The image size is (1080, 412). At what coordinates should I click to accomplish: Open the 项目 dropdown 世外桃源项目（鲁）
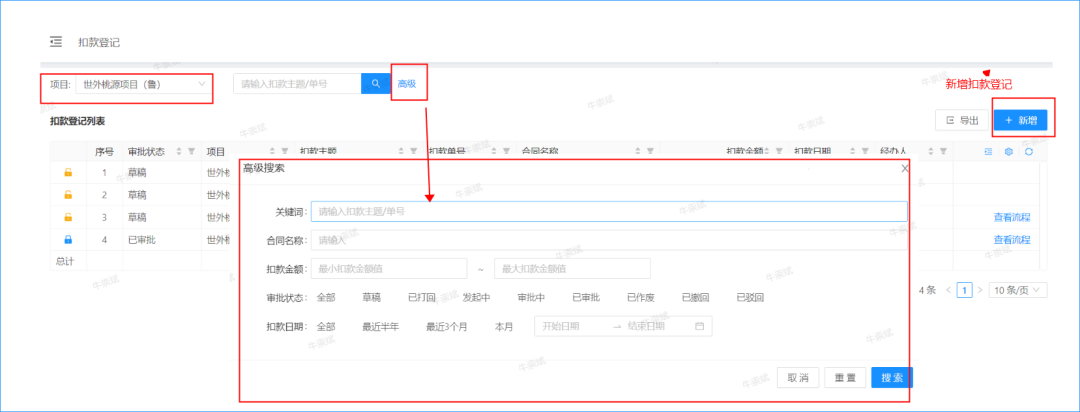[x=143, y=84]
